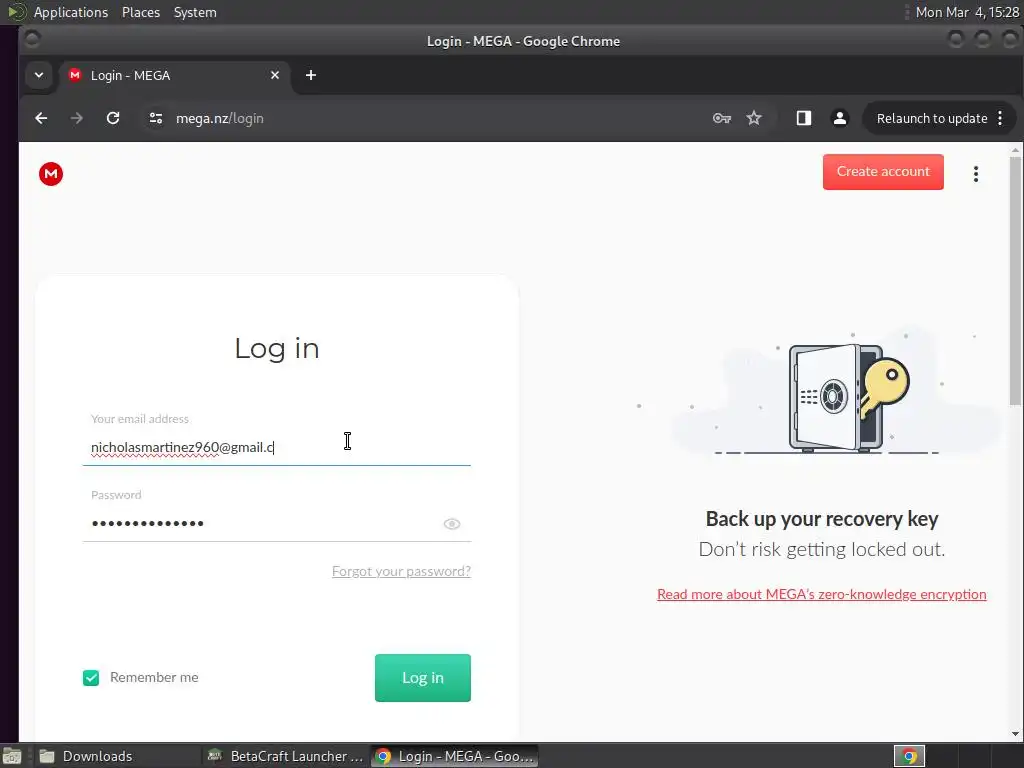Bookmark this page with the star icon
This screenshot has height=768, width=1024.
[x=754, y=118]
